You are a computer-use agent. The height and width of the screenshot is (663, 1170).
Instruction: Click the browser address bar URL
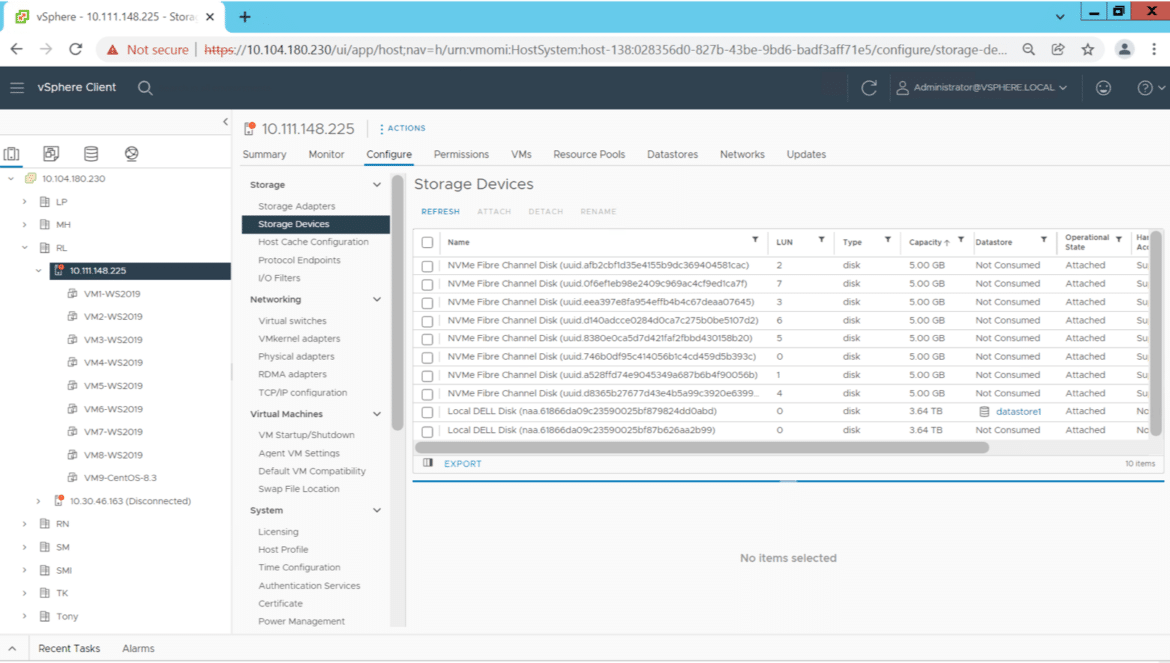pos(605,50)
